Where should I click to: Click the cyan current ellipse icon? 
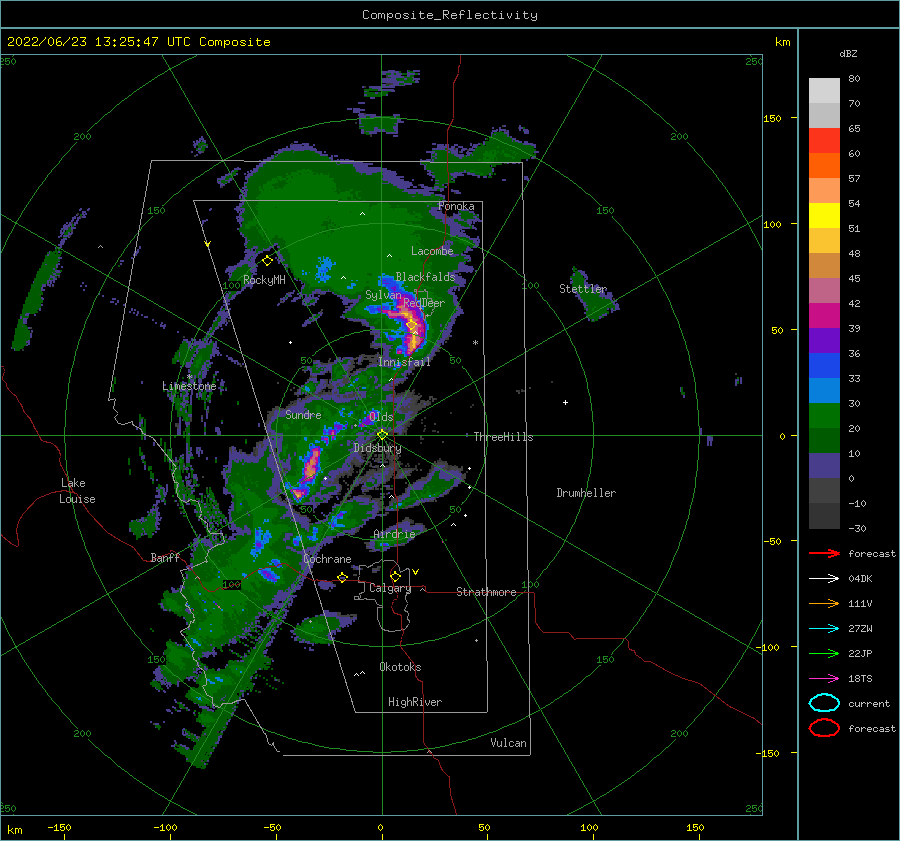point(824,703)
